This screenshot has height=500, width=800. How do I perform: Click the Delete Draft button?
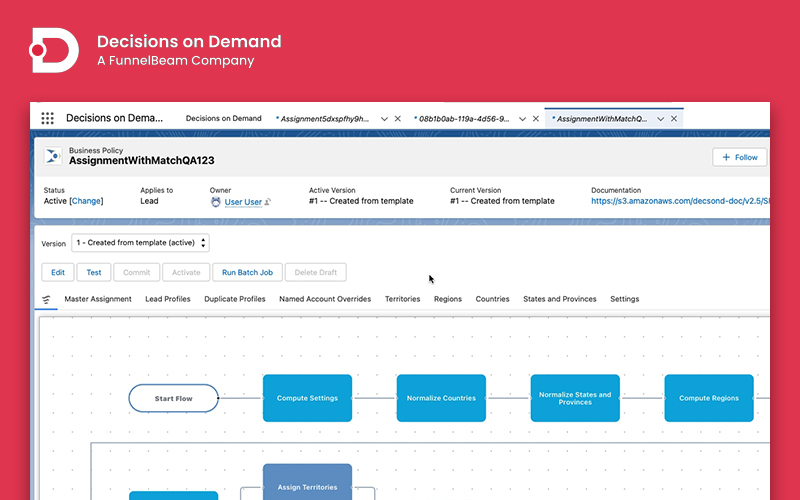(316, 272)
